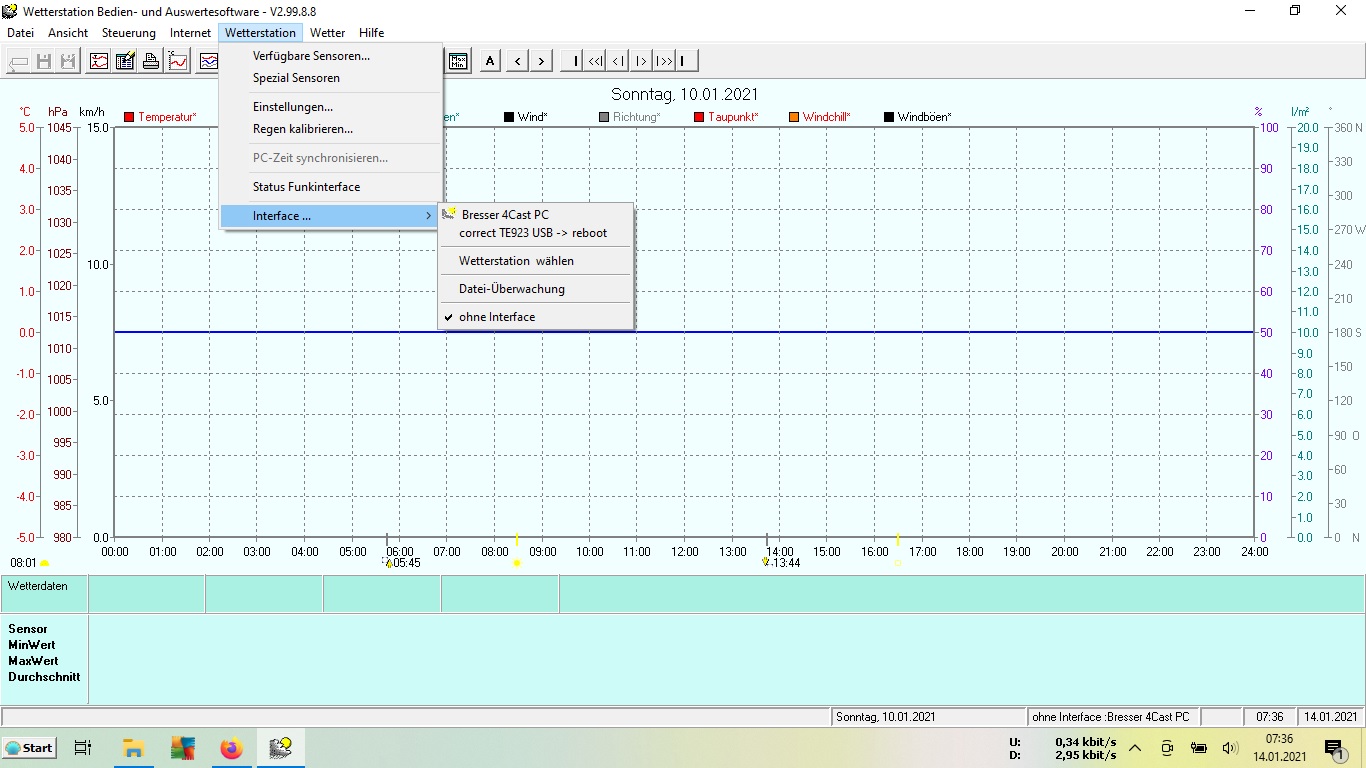Expand the 'Interface ...' submenu arrow

click(x=429, y=216)
